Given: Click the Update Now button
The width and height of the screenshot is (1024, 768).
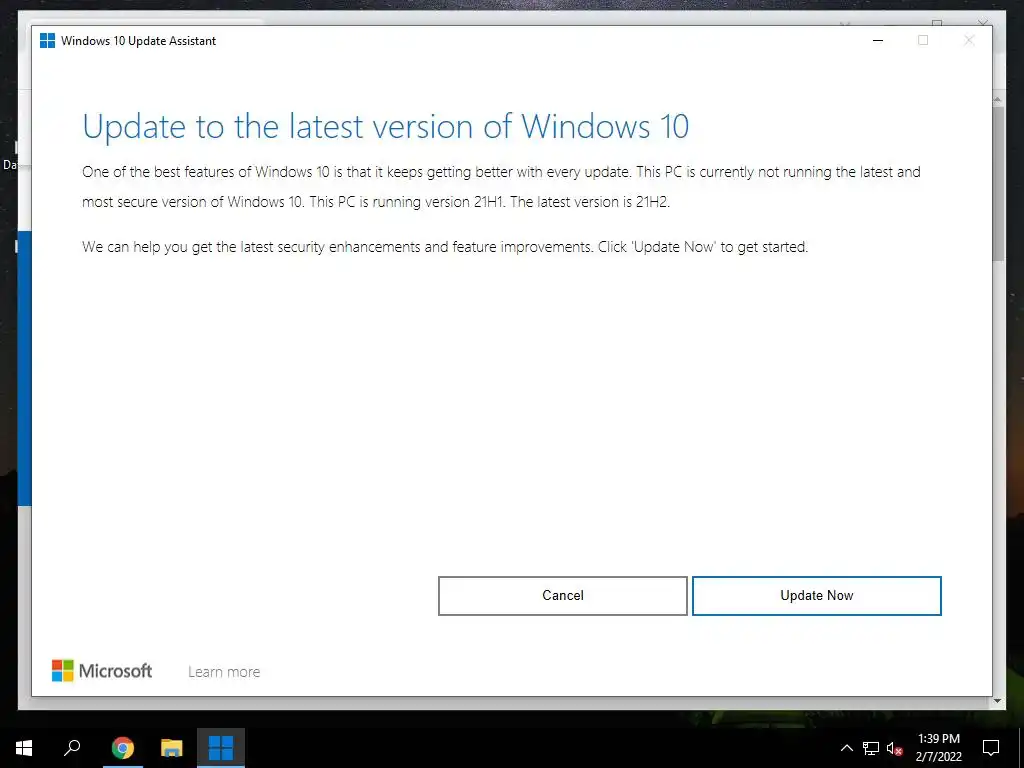Looking at the screenshot, I should pyautogui.click(x=816, y=596).
